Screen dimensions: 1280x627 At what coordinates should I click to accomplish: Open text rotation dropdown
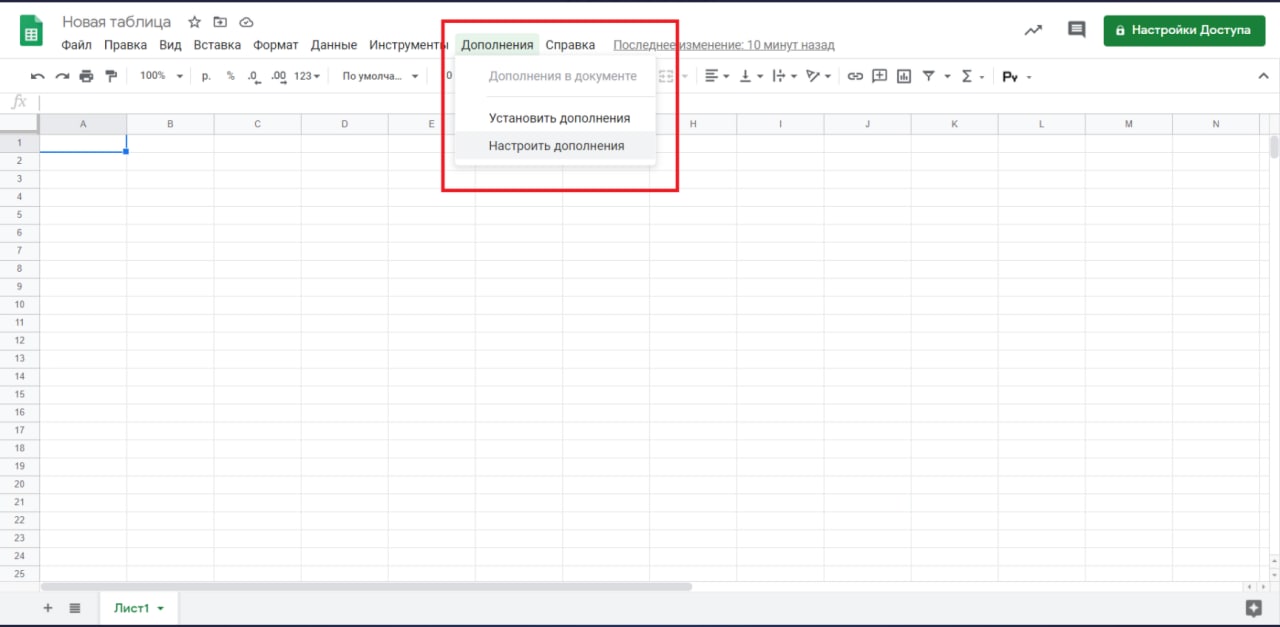point(819,76)
